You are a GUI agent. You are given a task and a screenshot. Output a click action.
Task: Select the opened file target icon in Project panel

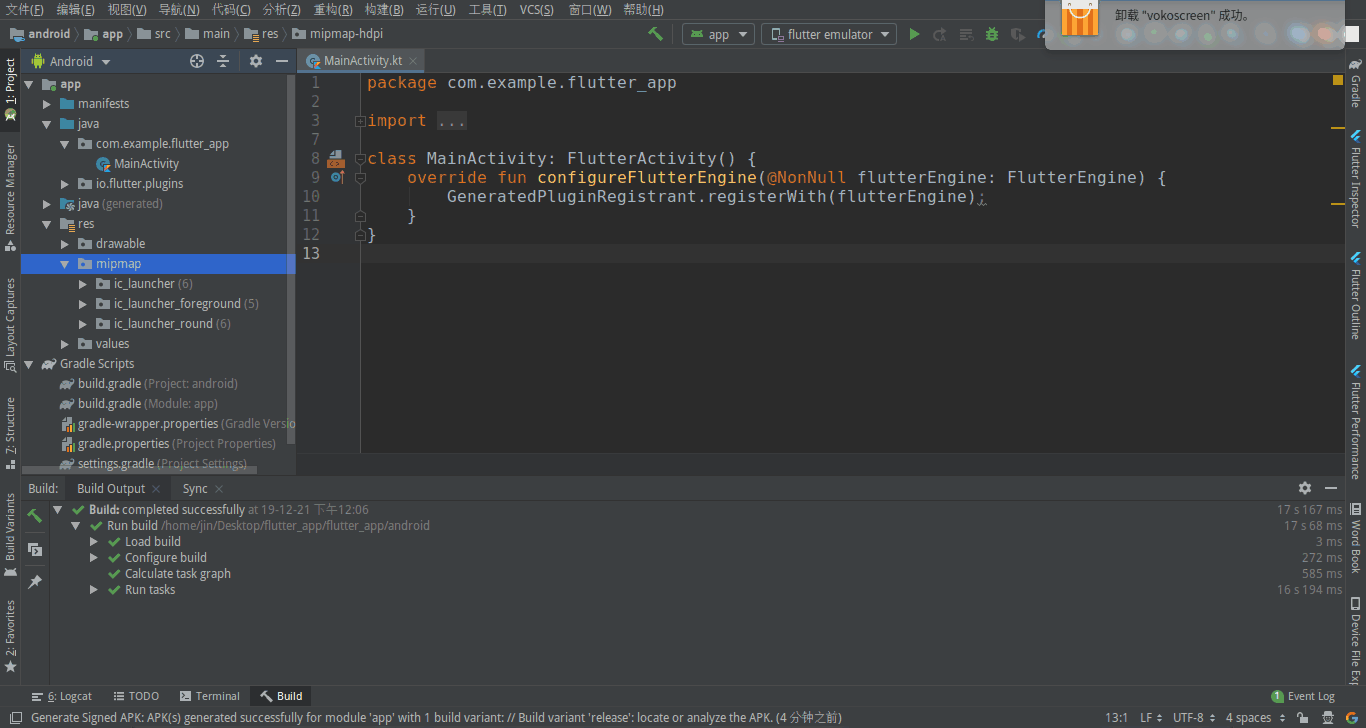[x=197, y=61]
